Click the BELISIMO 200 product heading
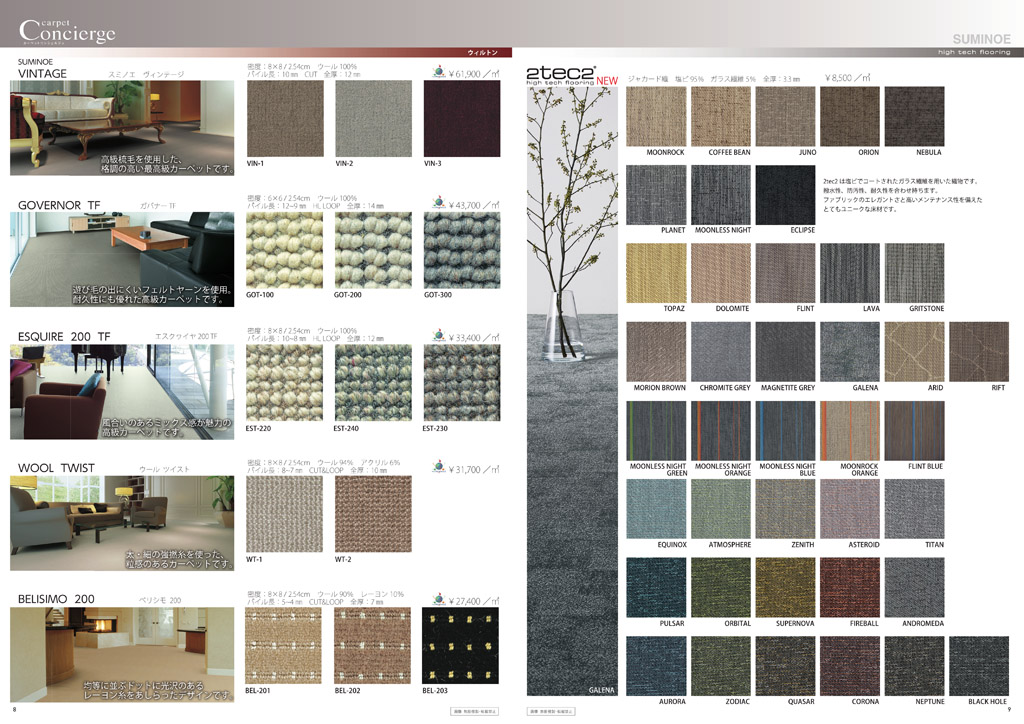The height and width of the screenshot is (724, 1024). [56, 599]
